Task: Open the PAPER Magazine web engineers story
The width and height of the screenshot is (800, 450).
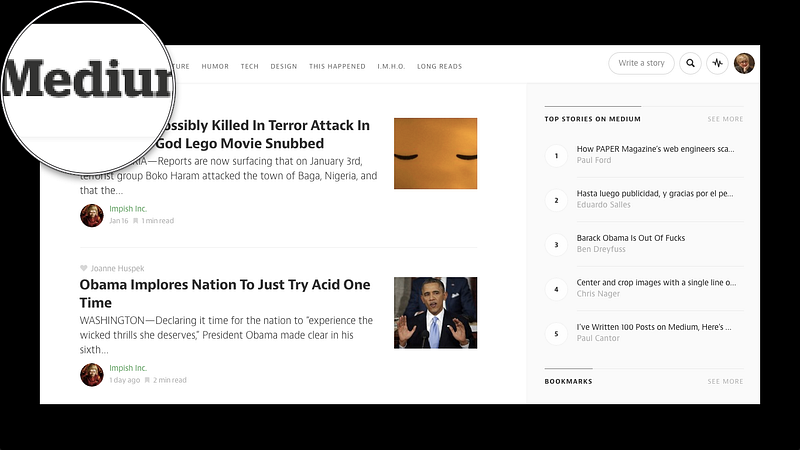Action: click(x=655, y=149)
